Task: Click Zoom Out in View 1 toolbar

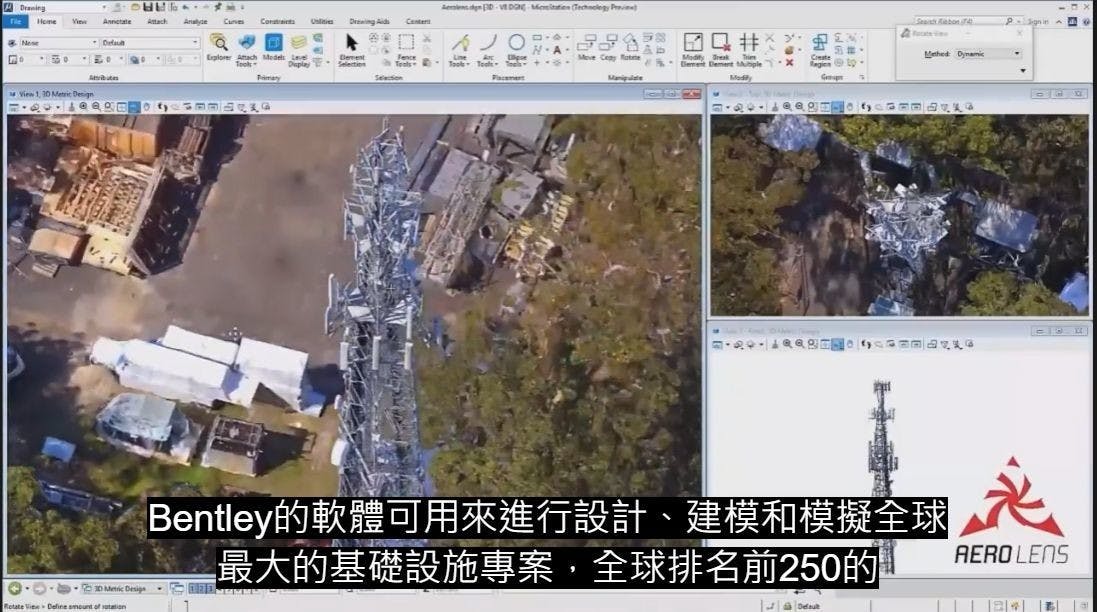Action: tap(96, 107)
